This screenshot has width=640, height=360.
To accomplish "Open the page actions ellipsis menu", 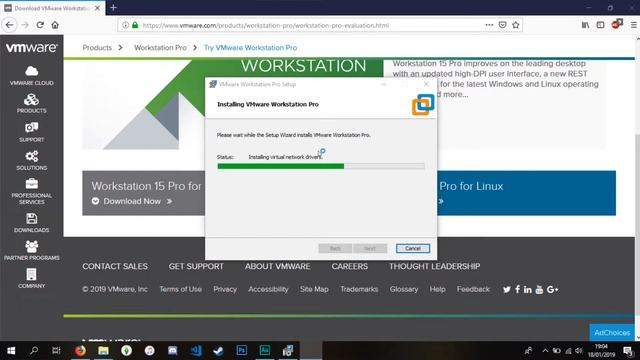I will point(489,25).
